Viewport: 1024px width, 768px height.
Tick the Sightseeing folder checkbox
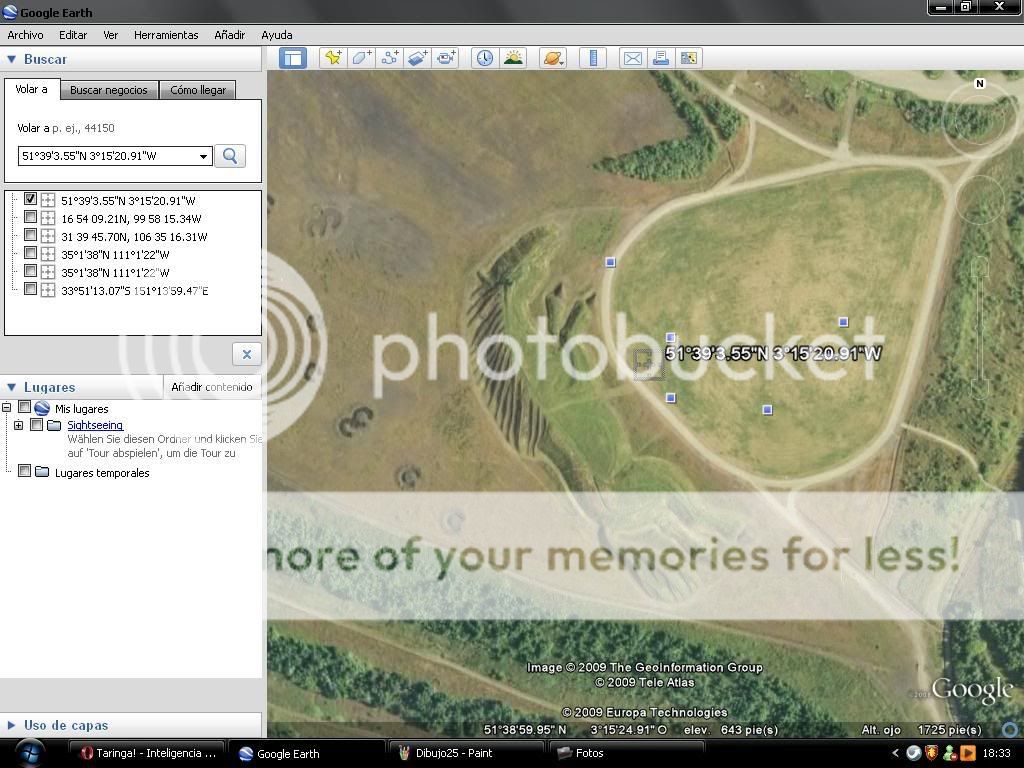(x=37, y=424)
